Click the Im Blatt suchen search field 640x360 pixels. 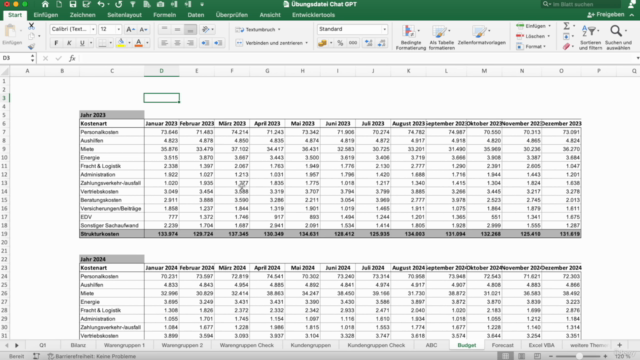click(x=581, y=4)
